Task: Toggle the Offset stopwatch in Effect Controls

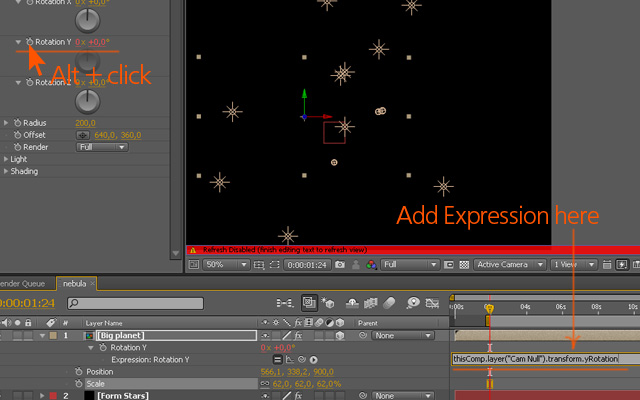Action: 17,135
